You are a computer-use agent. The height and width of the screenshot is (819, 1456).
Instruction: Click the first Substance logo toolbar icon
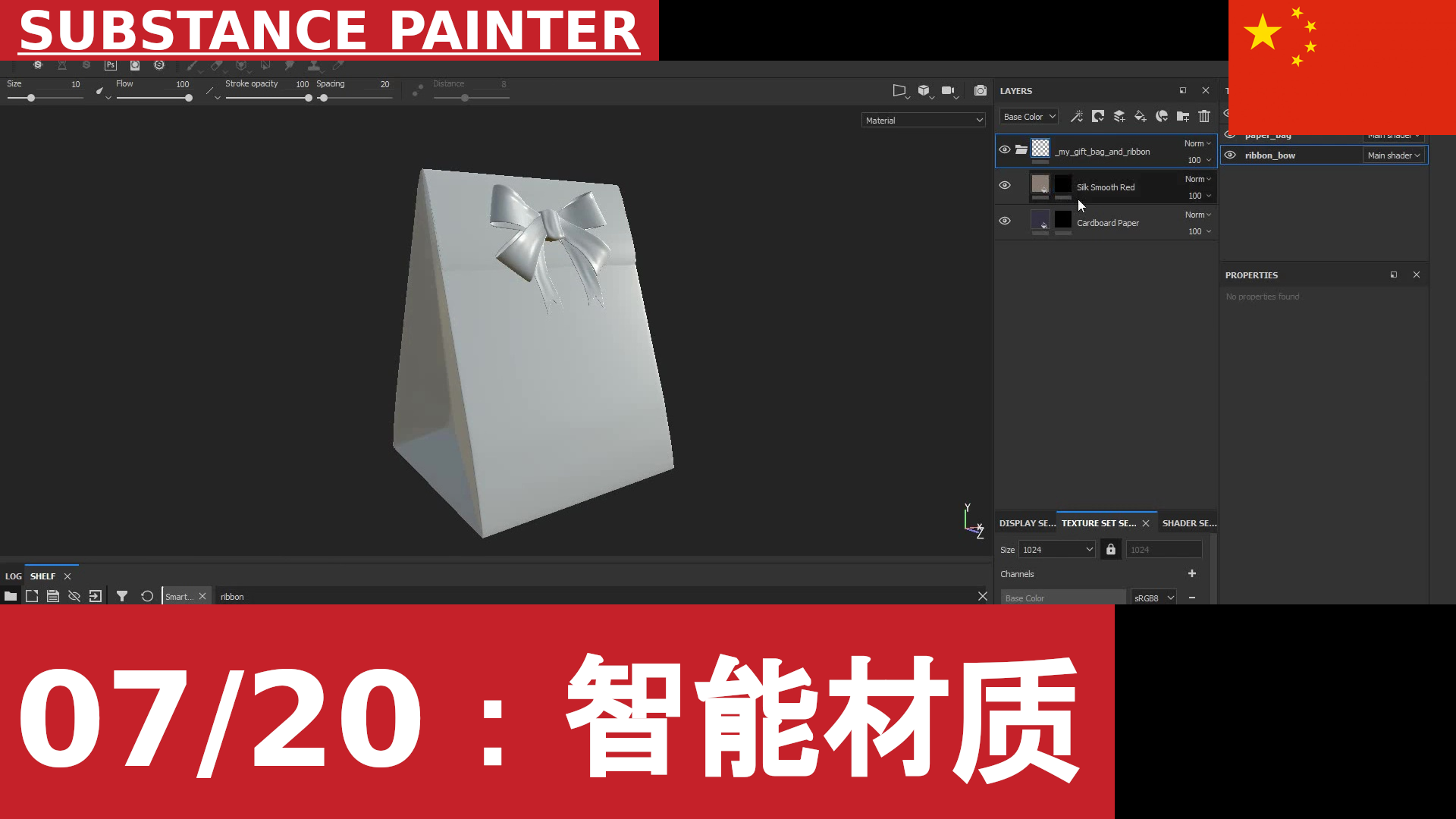(38, 65)
